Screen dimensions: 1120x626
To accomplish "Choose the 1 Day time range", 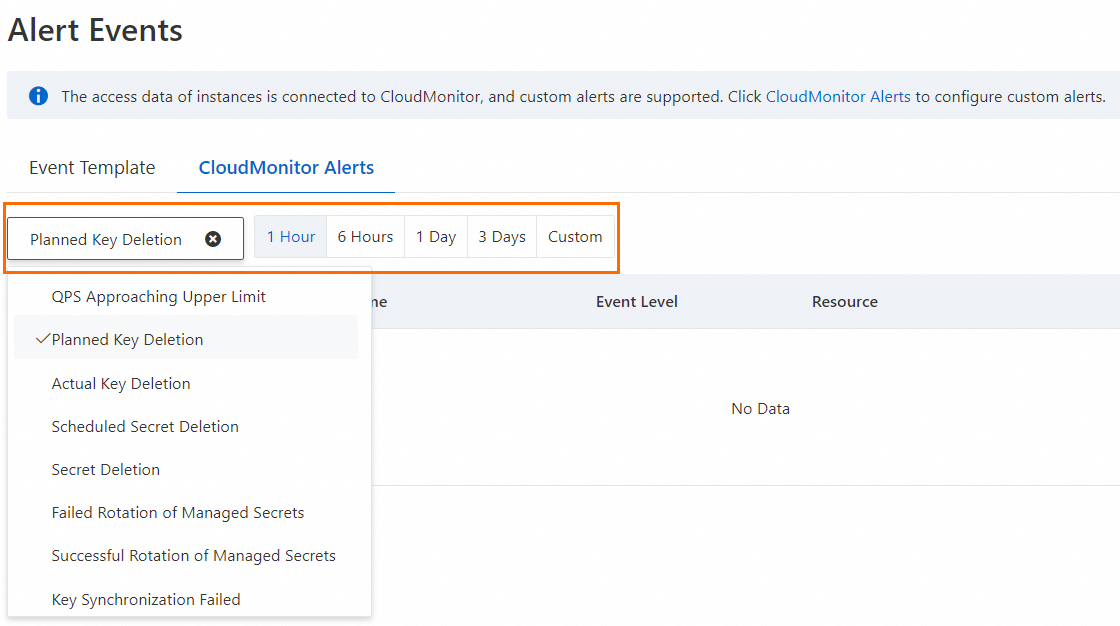I will point(436,237).
